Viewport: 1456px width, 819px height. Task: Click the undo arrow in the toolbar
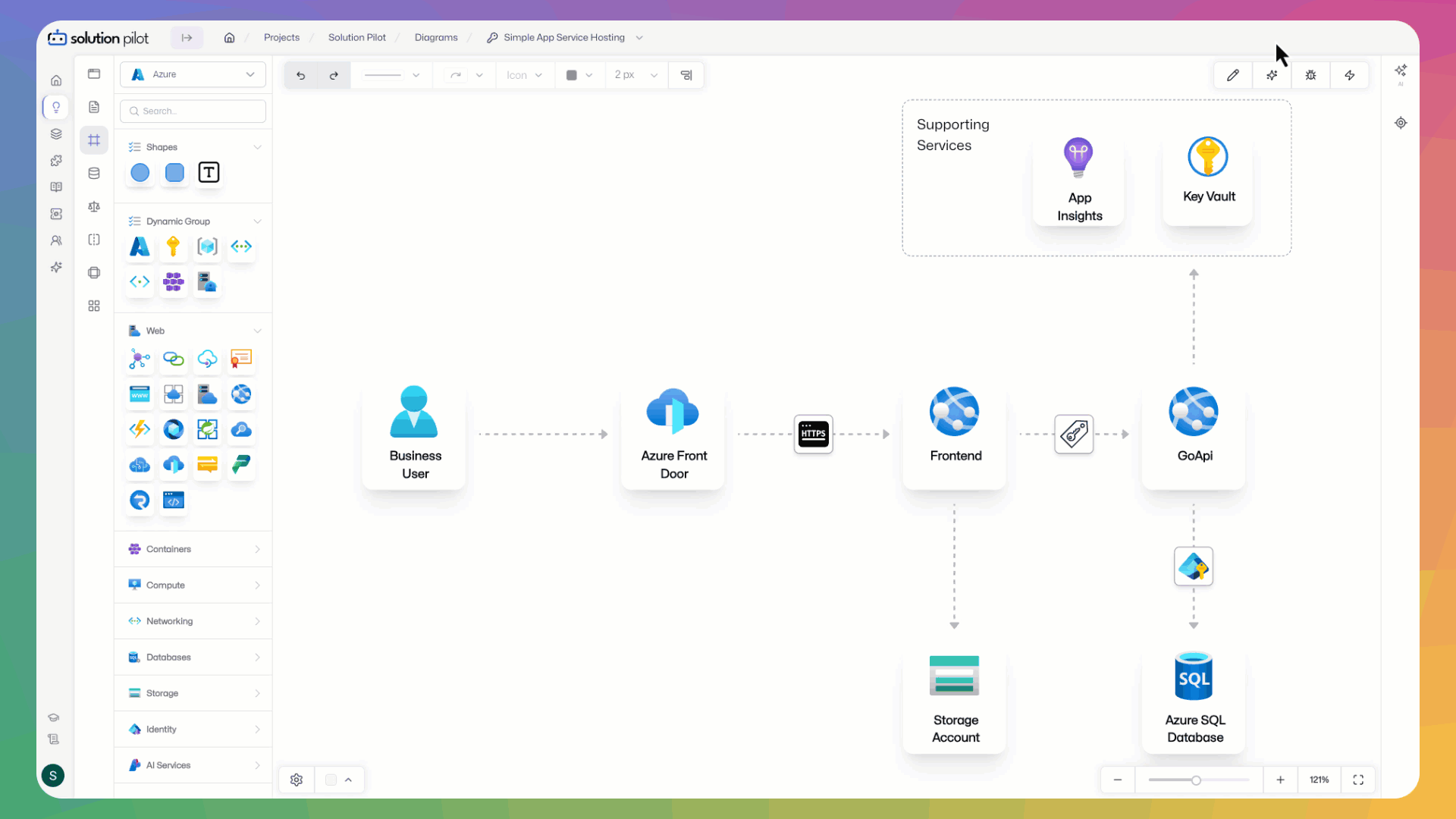click(x=300, y=75)
